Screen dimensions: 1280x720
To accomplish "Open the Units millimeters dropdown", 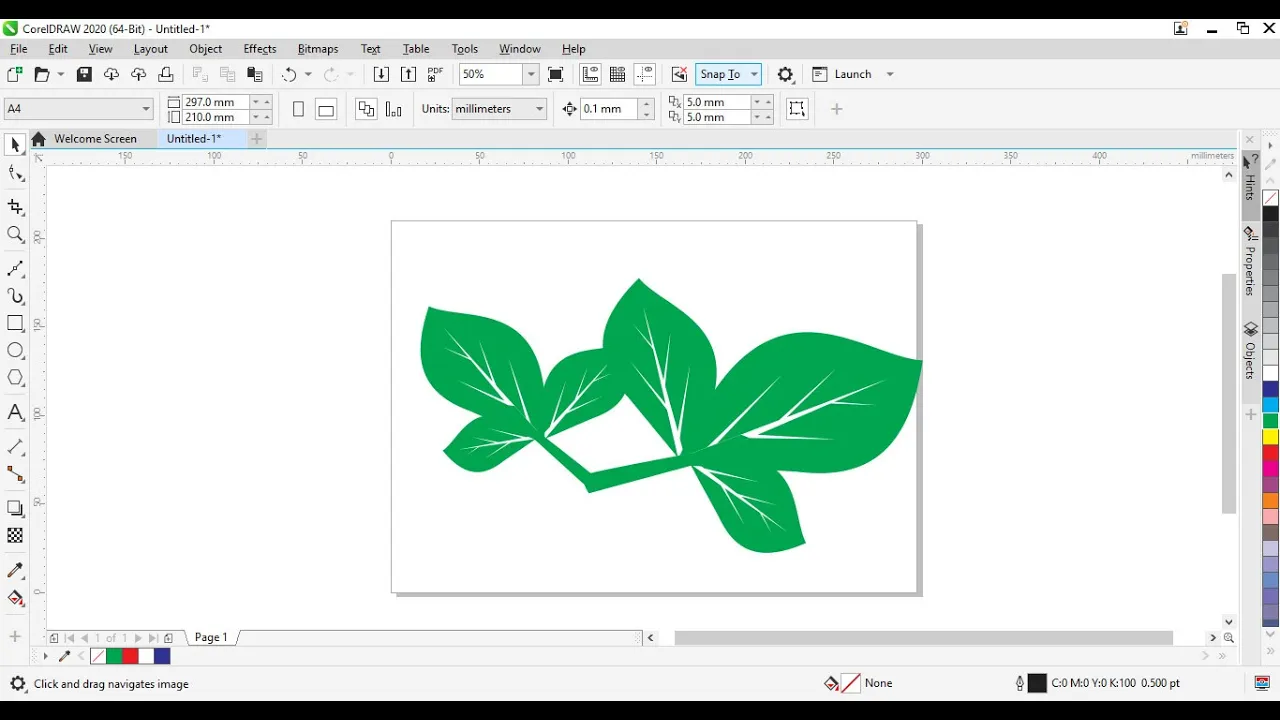I will pyautogui.click(x=540, y=108).
